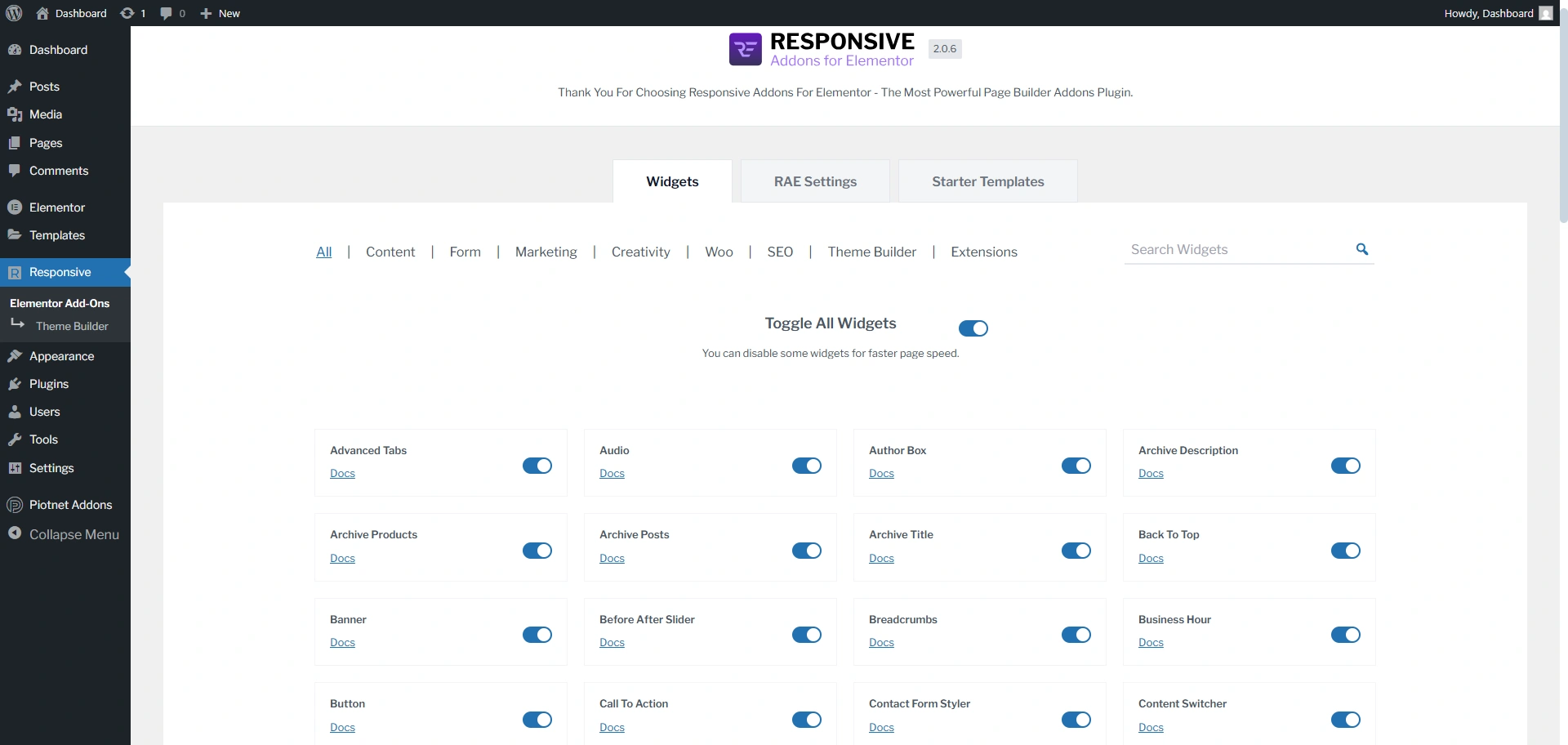Click the Pages icon in sidebar
The height and width of the screenshot is (745, 1568).
pos(15,143)
